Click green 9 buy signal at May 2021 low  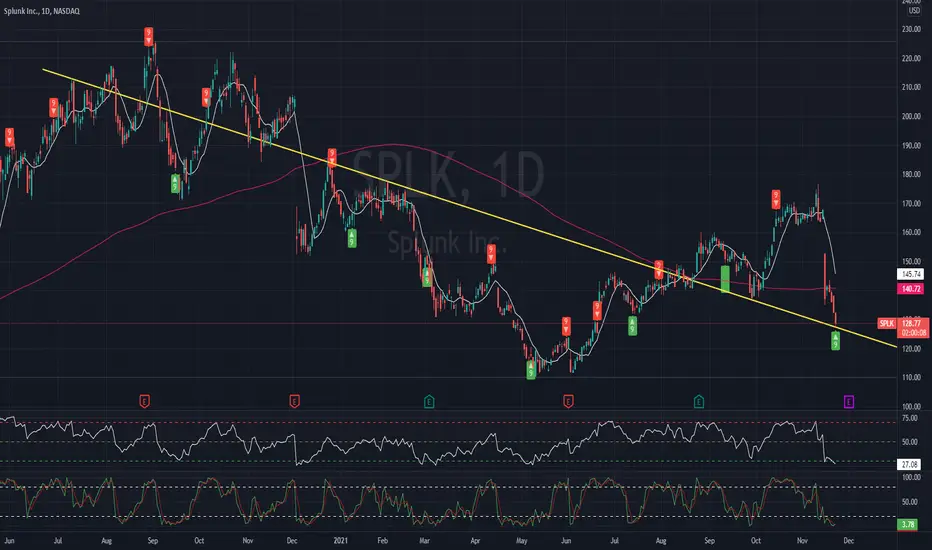click(x=531, y=370)
